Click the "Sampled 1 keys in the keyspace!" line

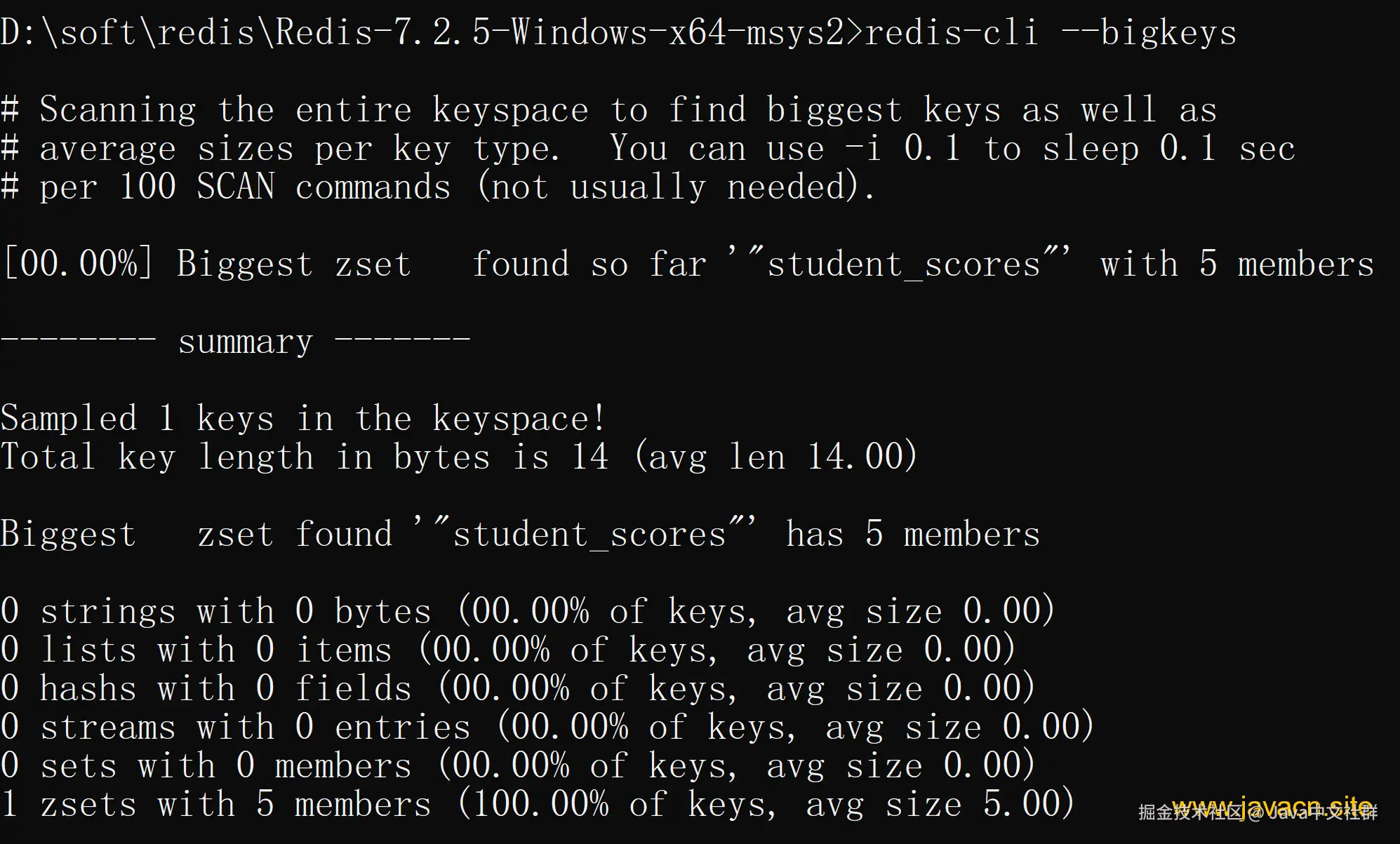click(x=302, y=419)
